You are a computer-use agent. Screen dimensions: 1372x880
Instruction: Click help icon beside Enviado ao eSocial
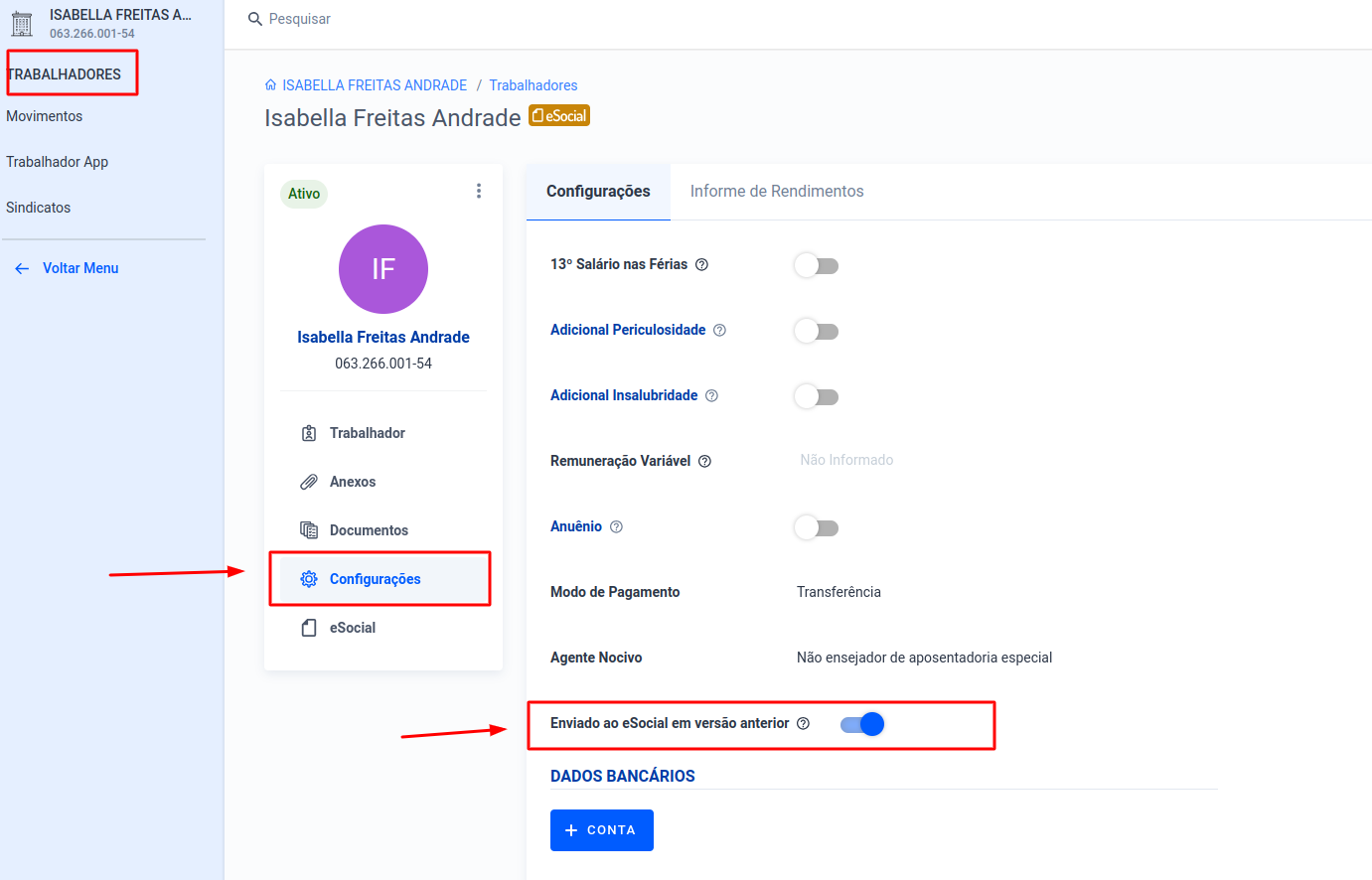click(803, 723)
